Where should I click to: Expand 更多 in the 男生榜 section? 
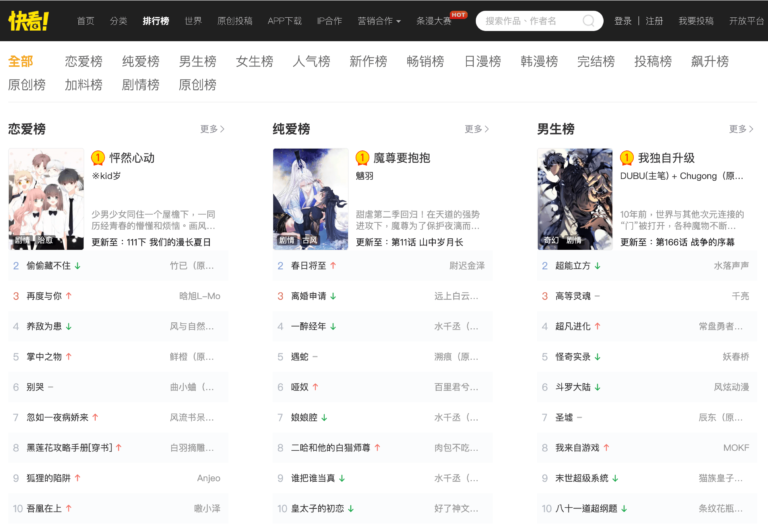[741, 129]
